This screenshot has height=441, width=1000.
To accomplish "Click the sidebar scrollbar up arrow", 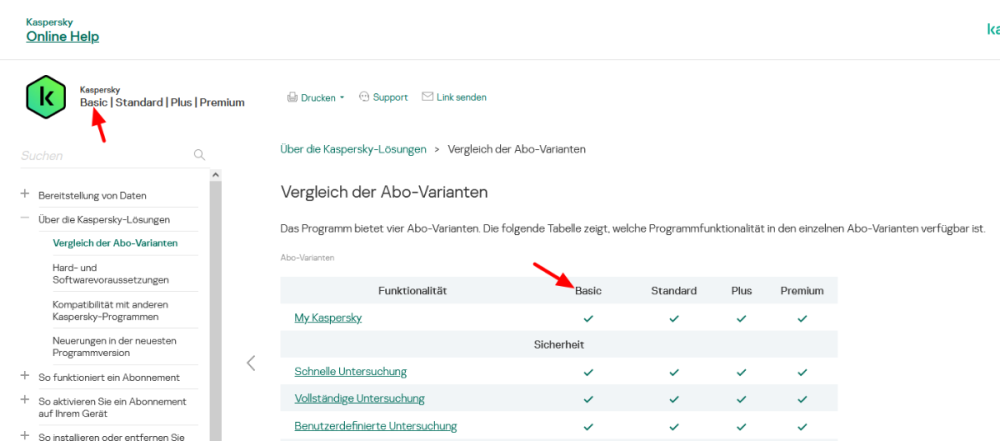I will (216, 174).
